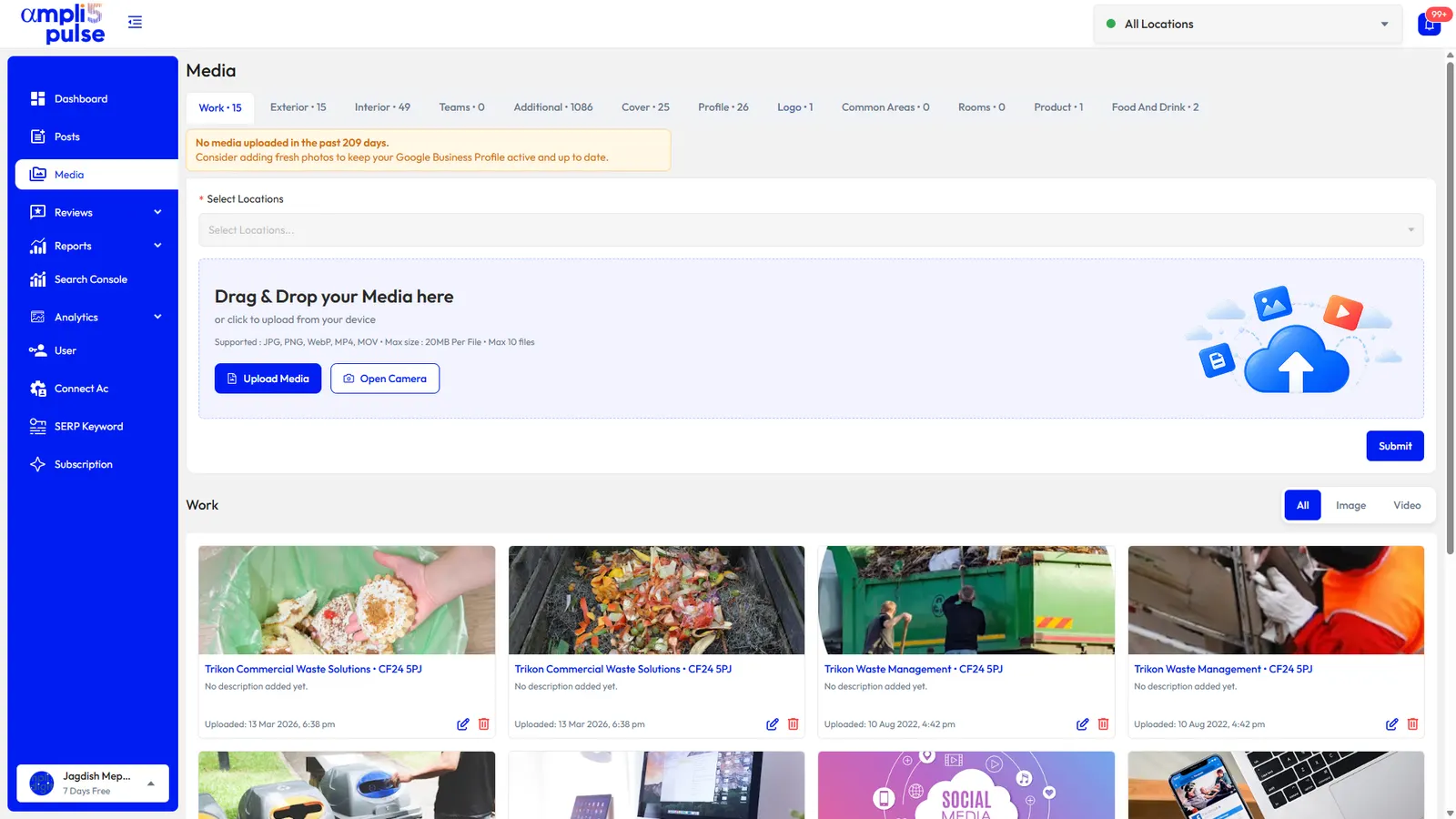Edit first Trikon Commercial Waste Solutions image

[x=463, y=724]
